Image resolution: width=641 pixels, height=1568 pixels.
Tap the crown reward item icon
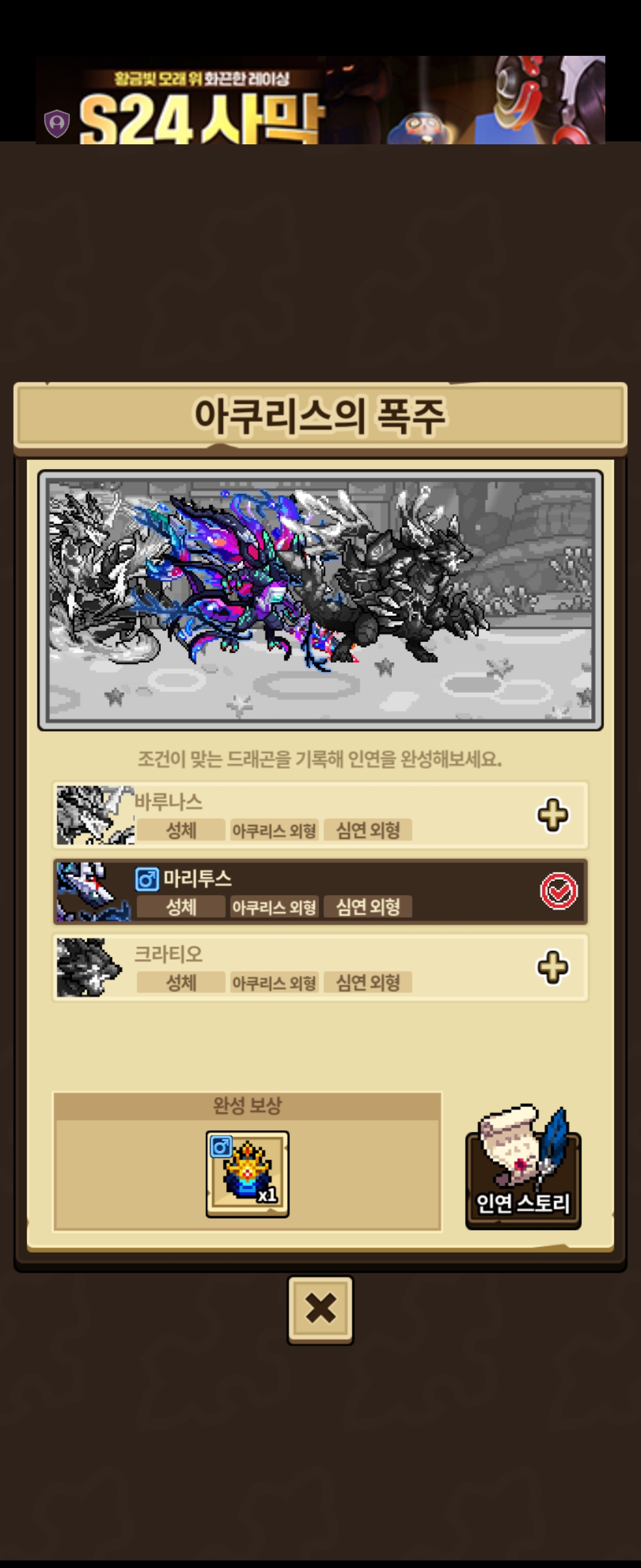coord(247,1174)
